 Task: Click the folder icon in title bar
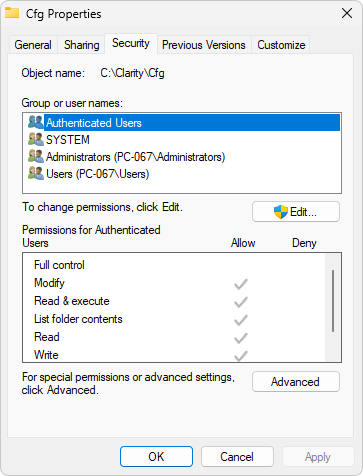[x=12, y=13]
